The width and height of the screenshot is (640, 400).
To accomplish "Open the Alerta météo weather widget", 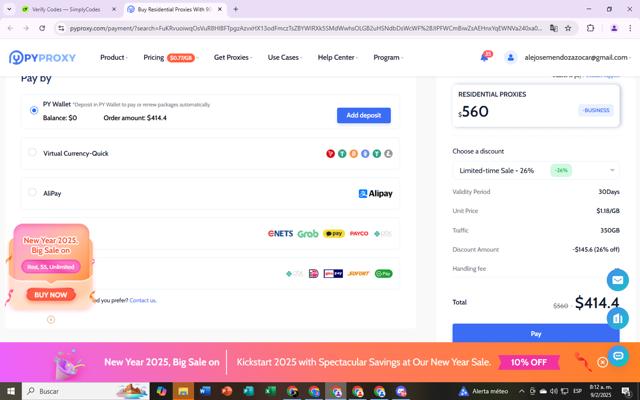I will click(483, 391).
